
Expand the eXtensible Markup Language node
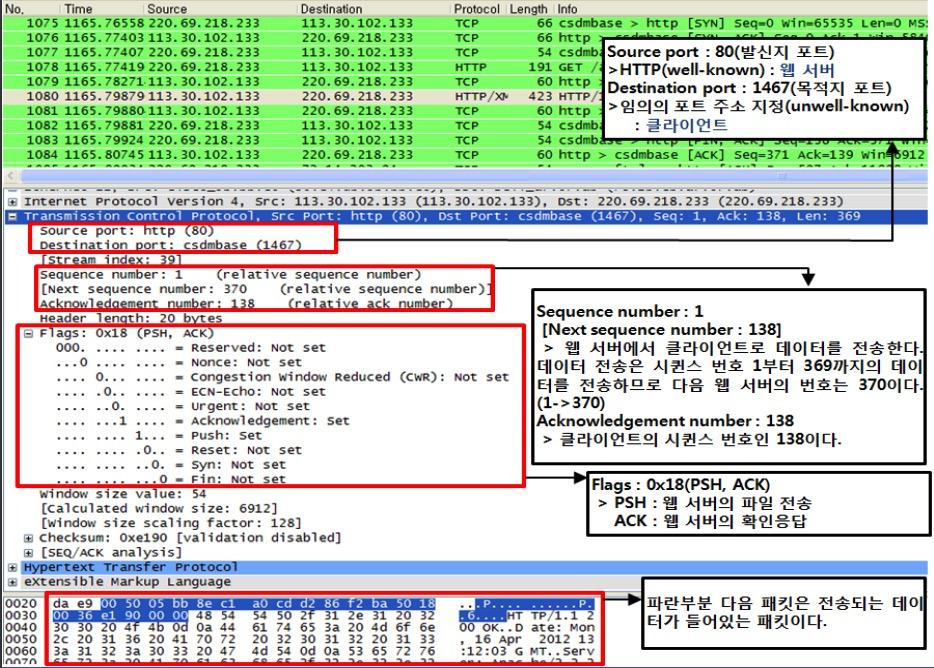click(x=12, y=582)
